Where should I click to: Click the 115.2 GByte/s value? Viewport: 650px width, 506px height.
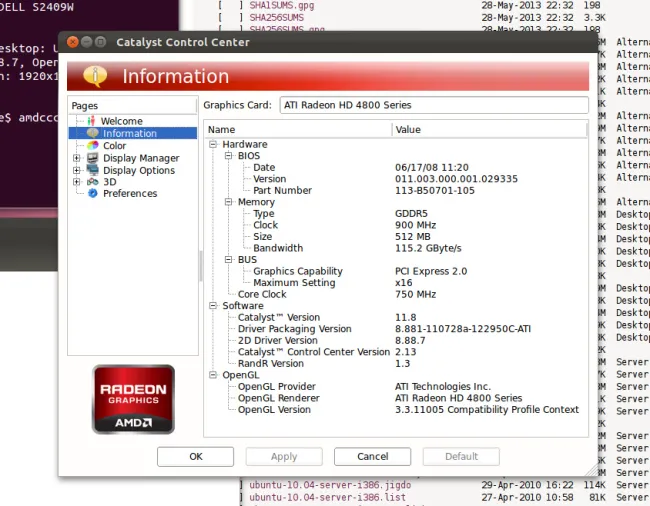point(428,248)
